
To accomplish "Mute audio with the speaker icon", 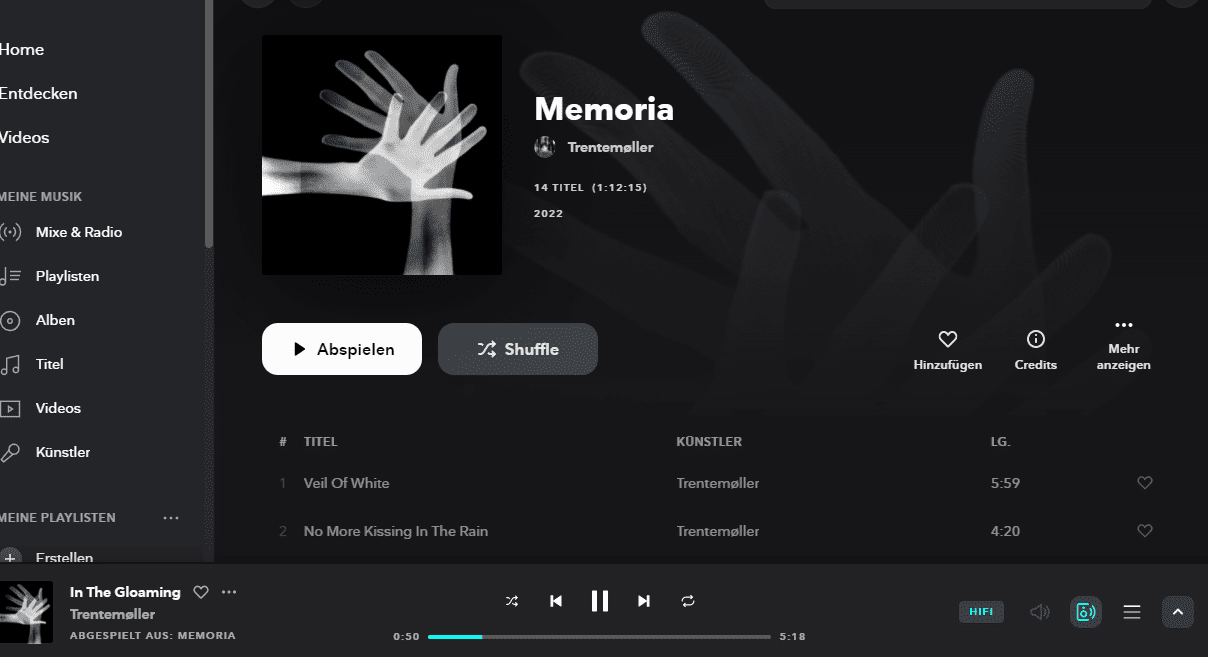I will 1040,612.
